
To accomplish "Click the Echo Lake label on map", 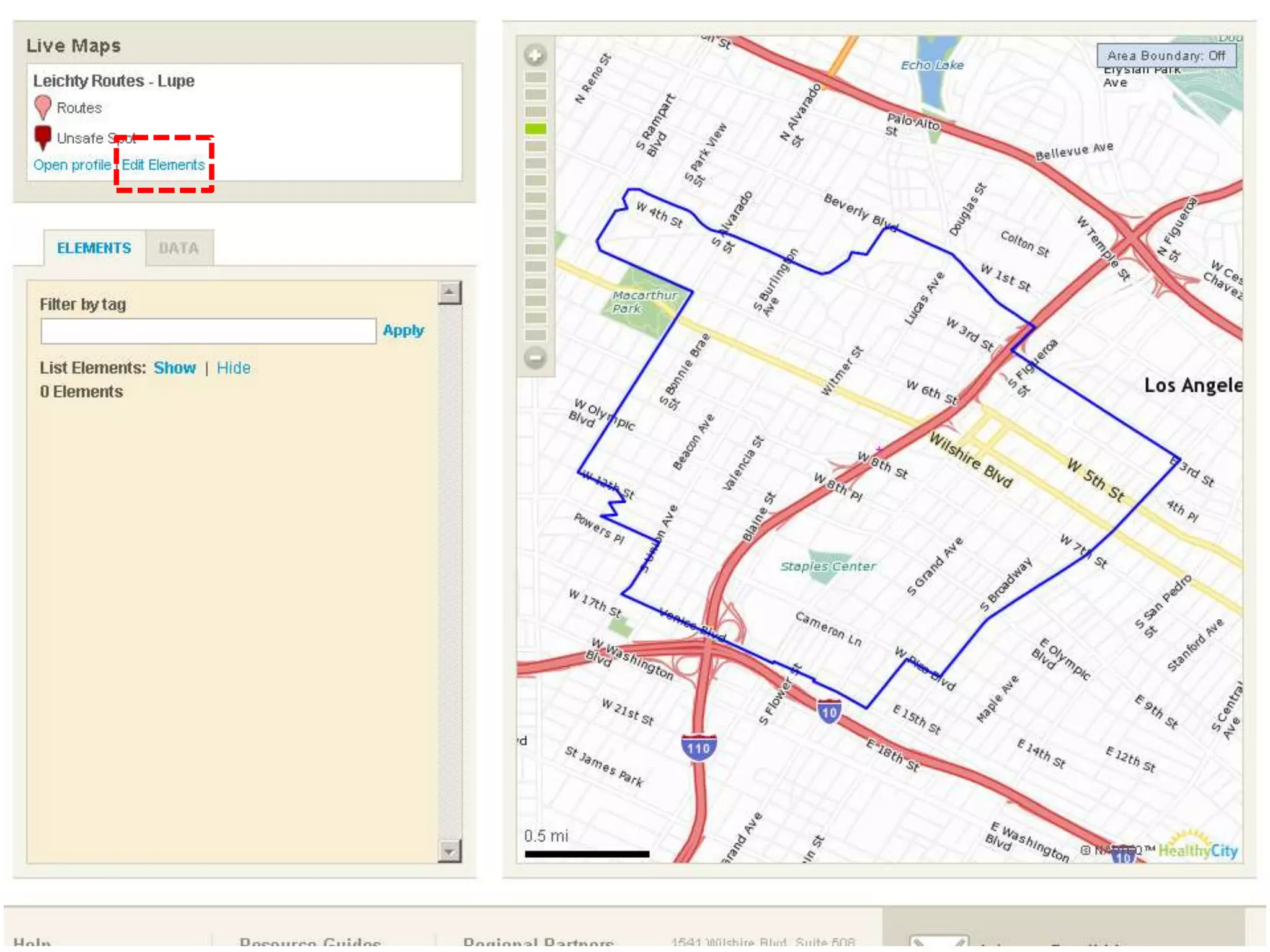I will tap(932, 65).
